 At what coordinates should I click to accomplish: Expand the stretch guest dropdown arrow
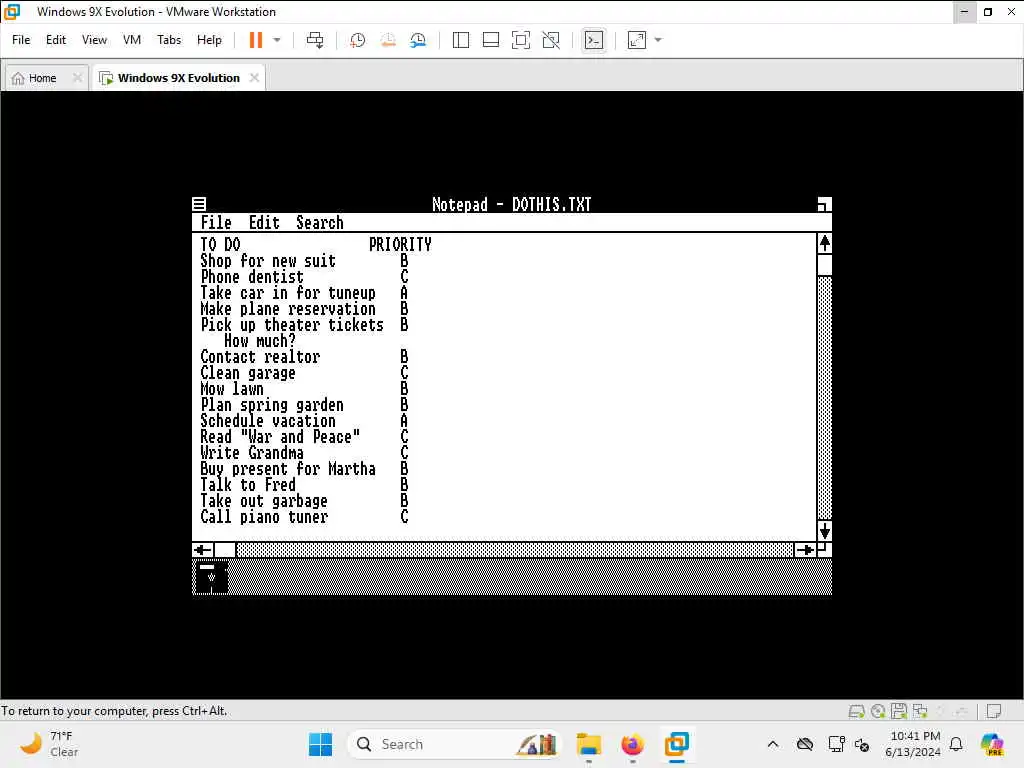658,40
